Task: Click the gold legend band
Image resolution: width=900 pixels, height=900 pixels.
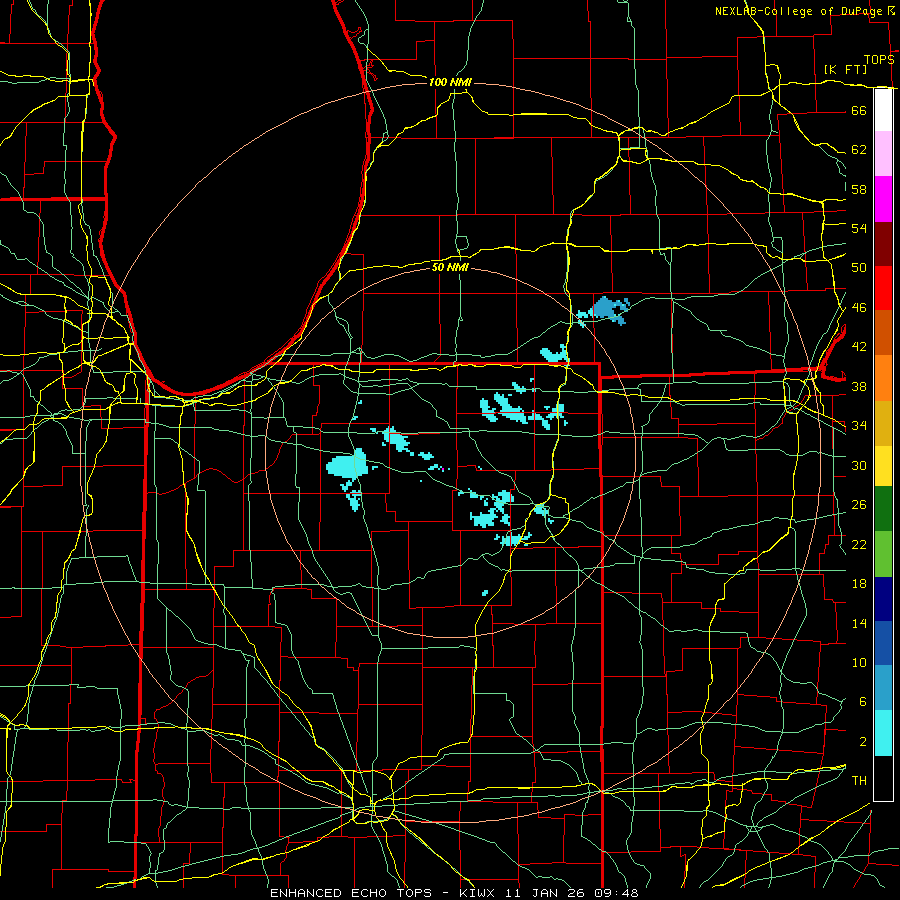Action: pos(883,423)
